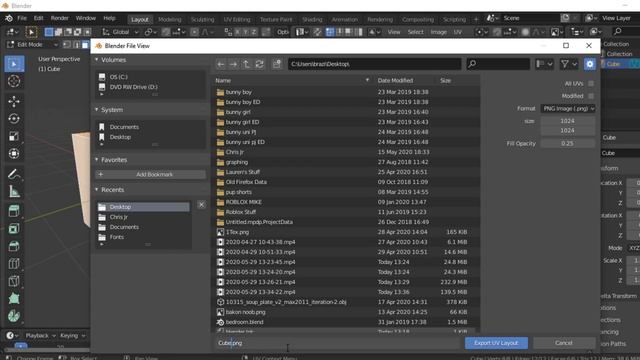Open the Help menu

tap(109, 18)
